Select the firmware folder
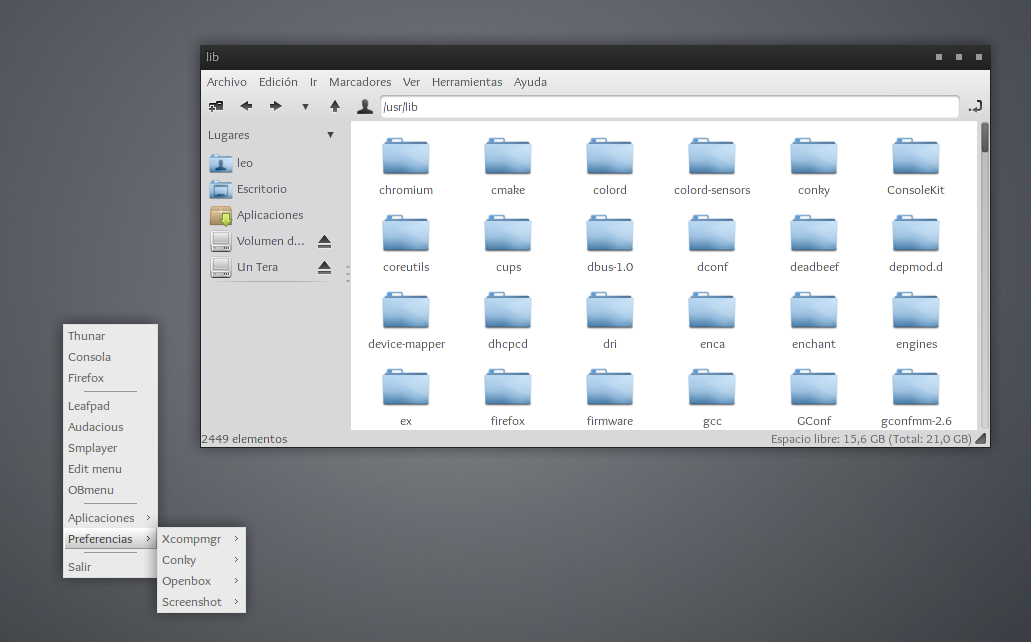This screenshot has width=1031, height=642. (610, 398)
